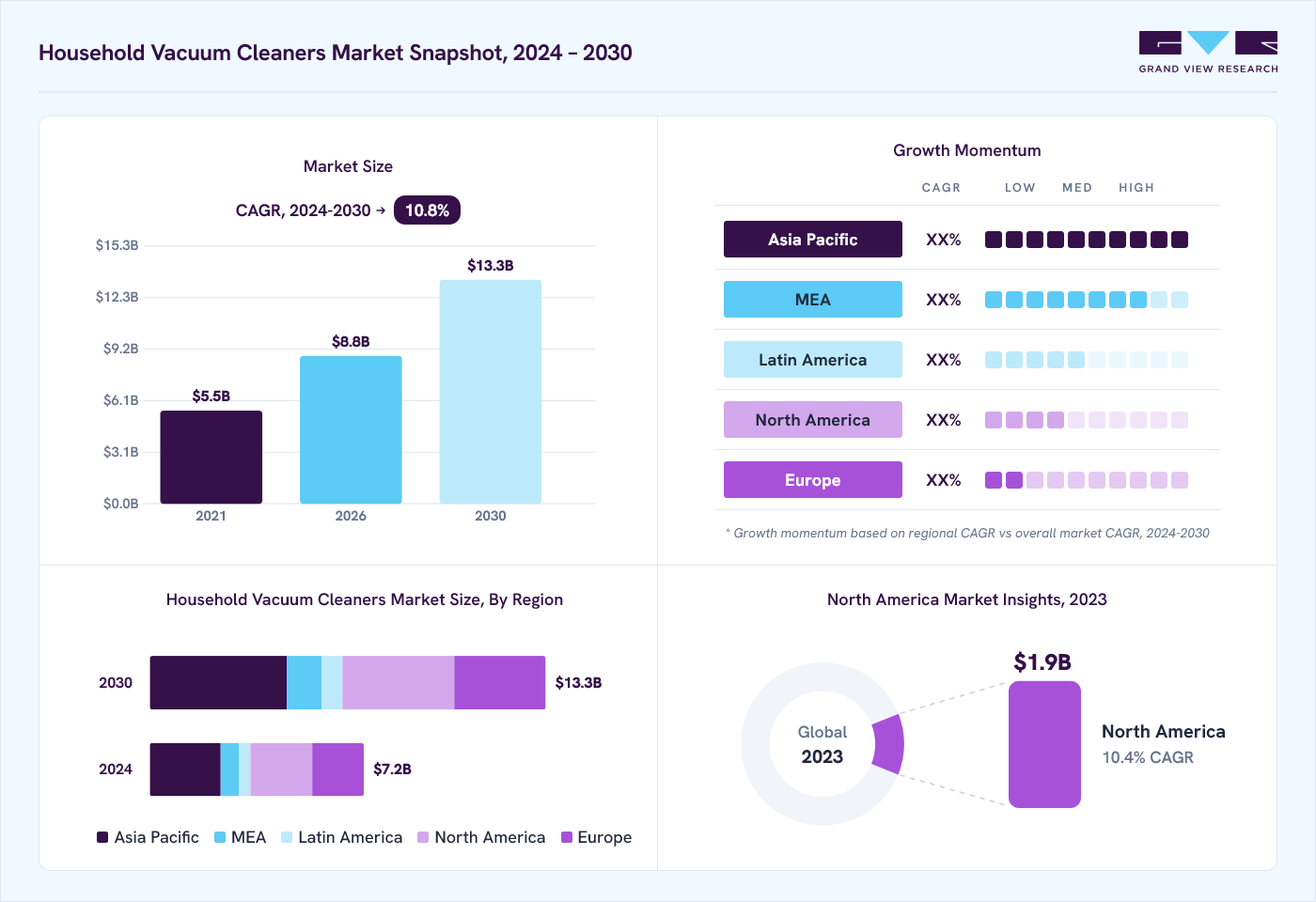1316x902 pixels.
Task: Select the light blue 2030 market size bar
Action: point(491,392)
